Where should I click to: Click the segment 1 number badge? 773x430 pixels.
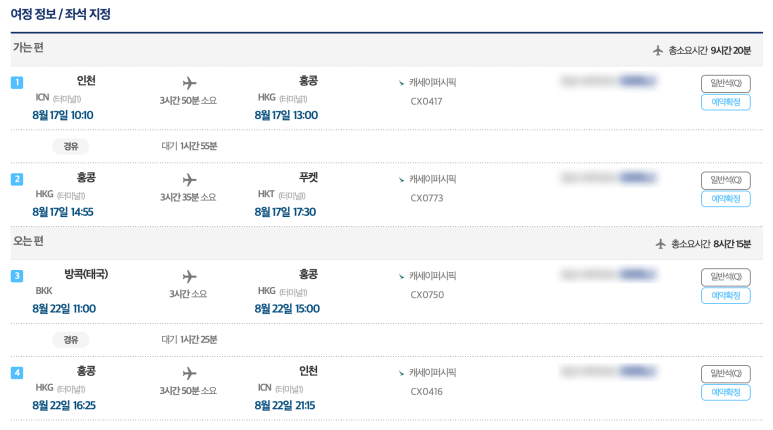pos(17,82)
